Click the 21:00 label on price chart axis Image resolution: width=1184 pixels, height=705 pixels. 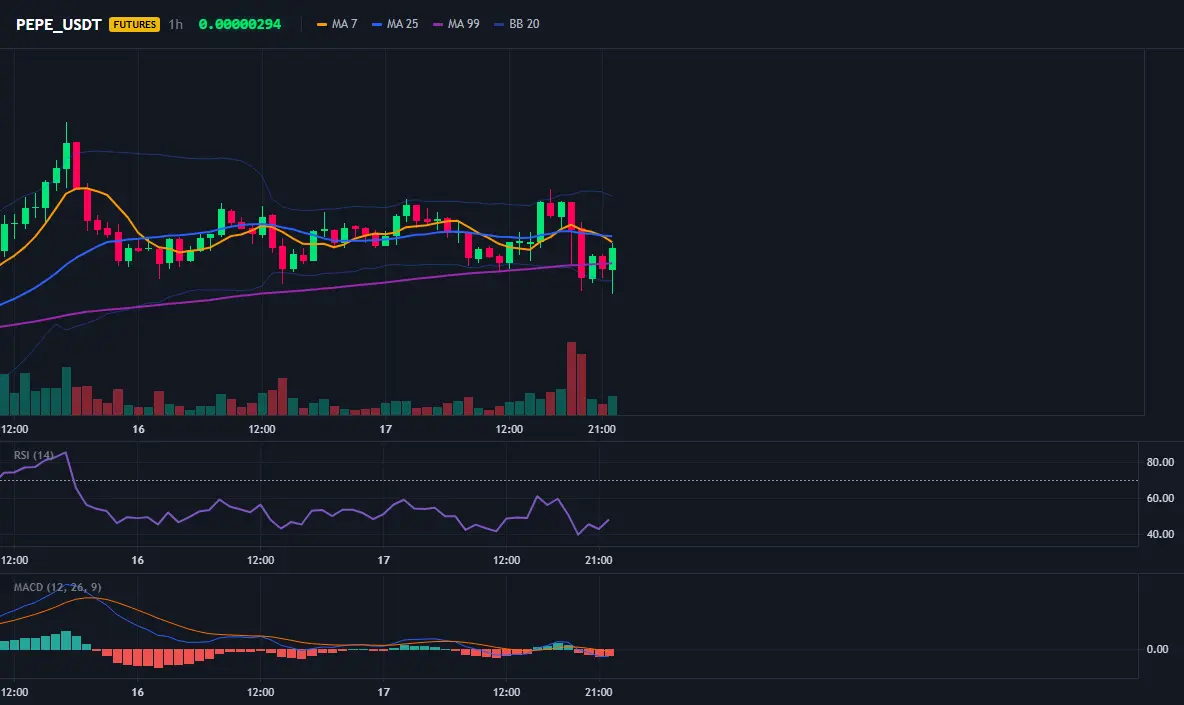(x=602, y=429)
